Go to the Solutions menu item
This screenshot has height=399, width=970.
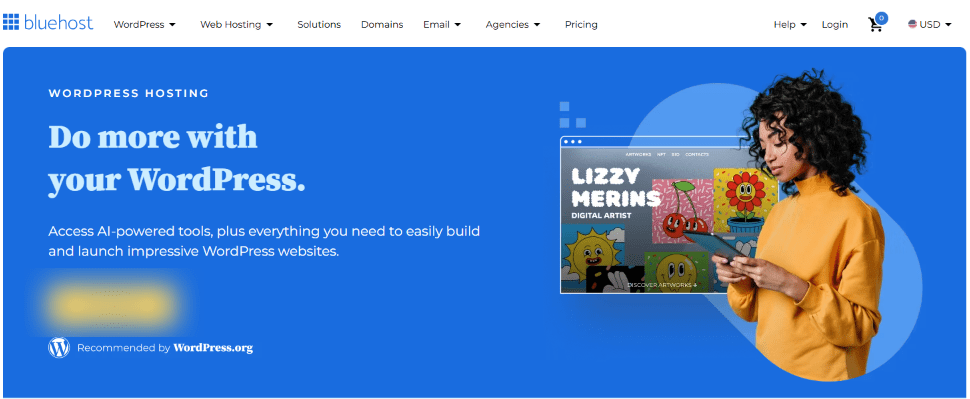coord(319,25)
